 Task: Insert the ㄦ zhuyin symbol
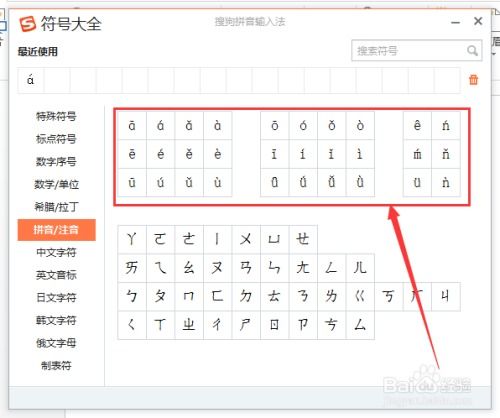[x=360, y=268]
